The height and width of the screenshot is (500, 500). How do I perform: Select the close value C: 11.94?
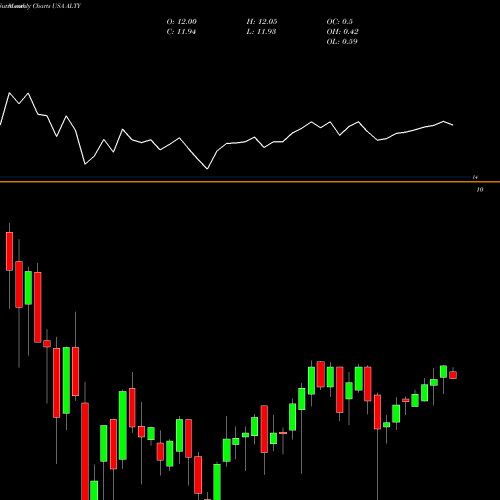tap(181, 32)
